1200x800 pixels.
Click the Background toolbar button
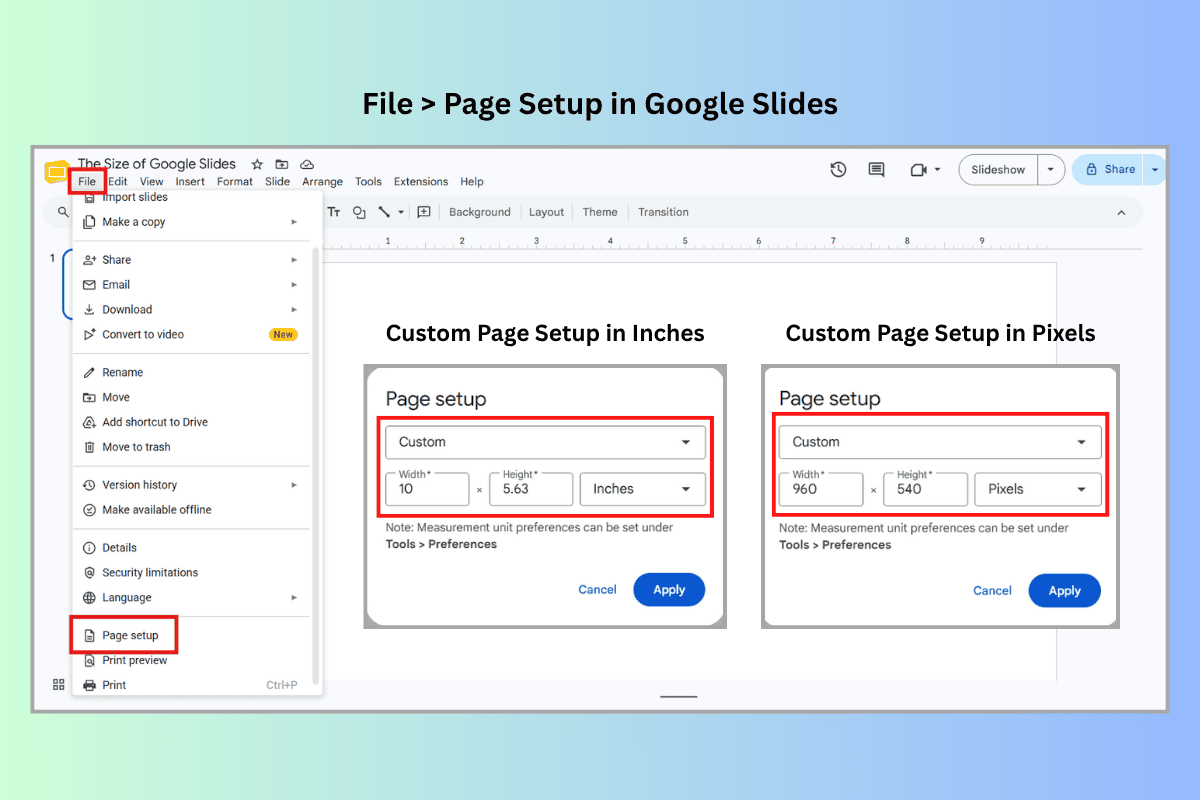[x=480, y=212]
